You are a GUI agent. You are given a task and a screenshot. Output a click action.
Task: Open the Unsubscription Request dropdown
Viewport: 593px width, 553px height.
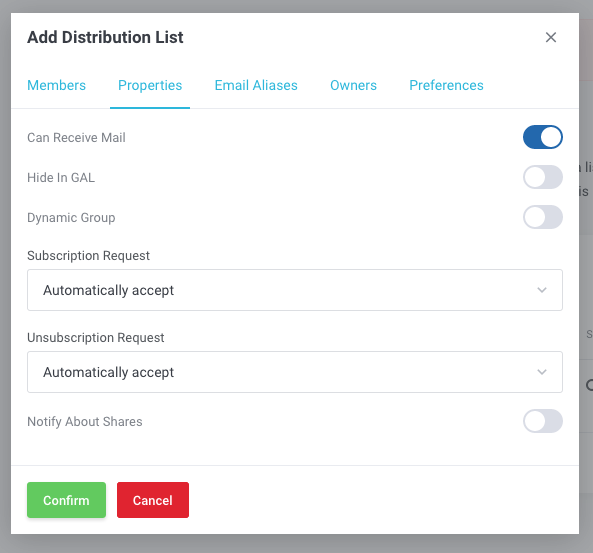[295, 372]
